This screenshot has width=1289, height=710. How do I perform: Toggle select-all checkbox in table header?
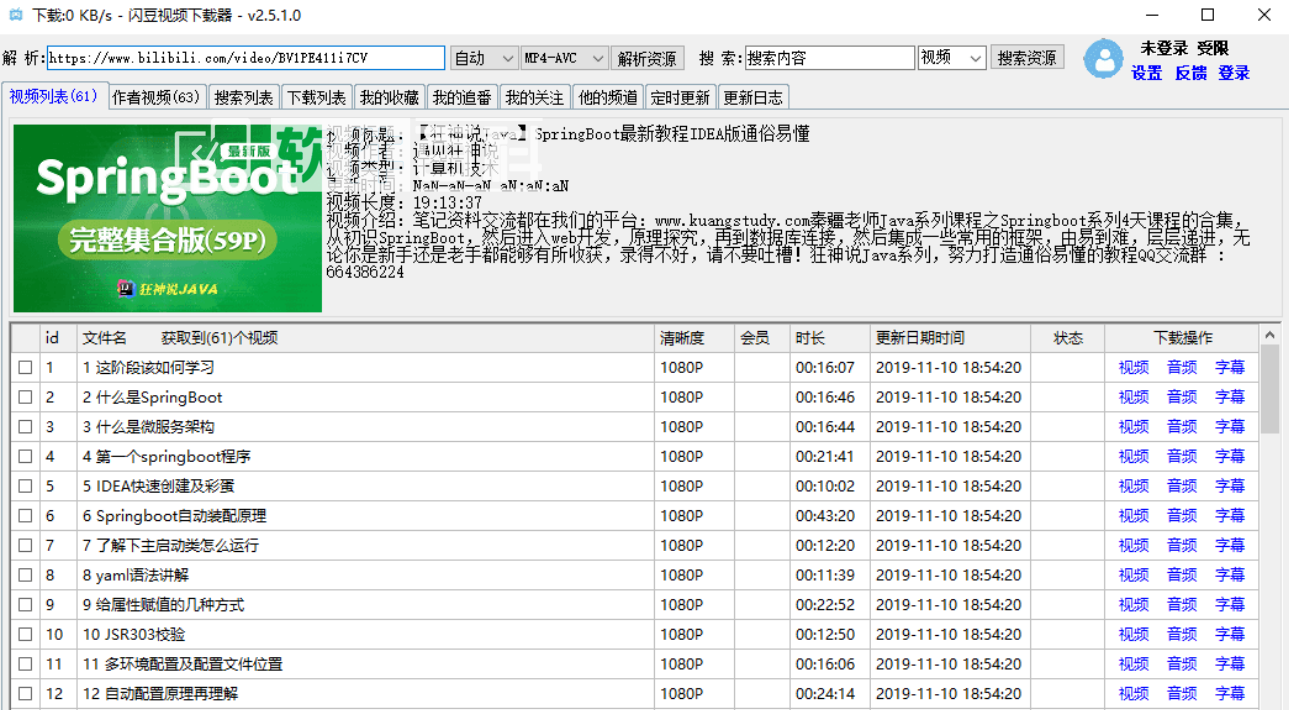pyautogui.click(x=25, y=338)
